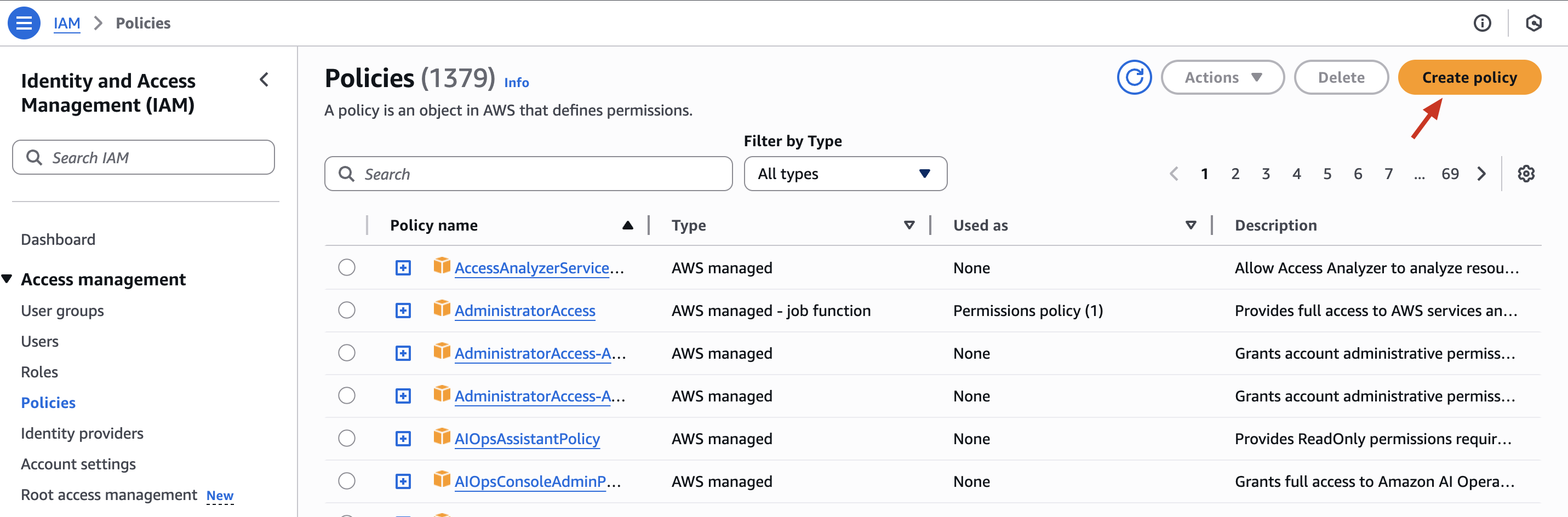Open the AIOpsAssistantPolicy link
The width and height of the screenshot is (1568, 517).
pyautogui.click(x=527, y=439)
